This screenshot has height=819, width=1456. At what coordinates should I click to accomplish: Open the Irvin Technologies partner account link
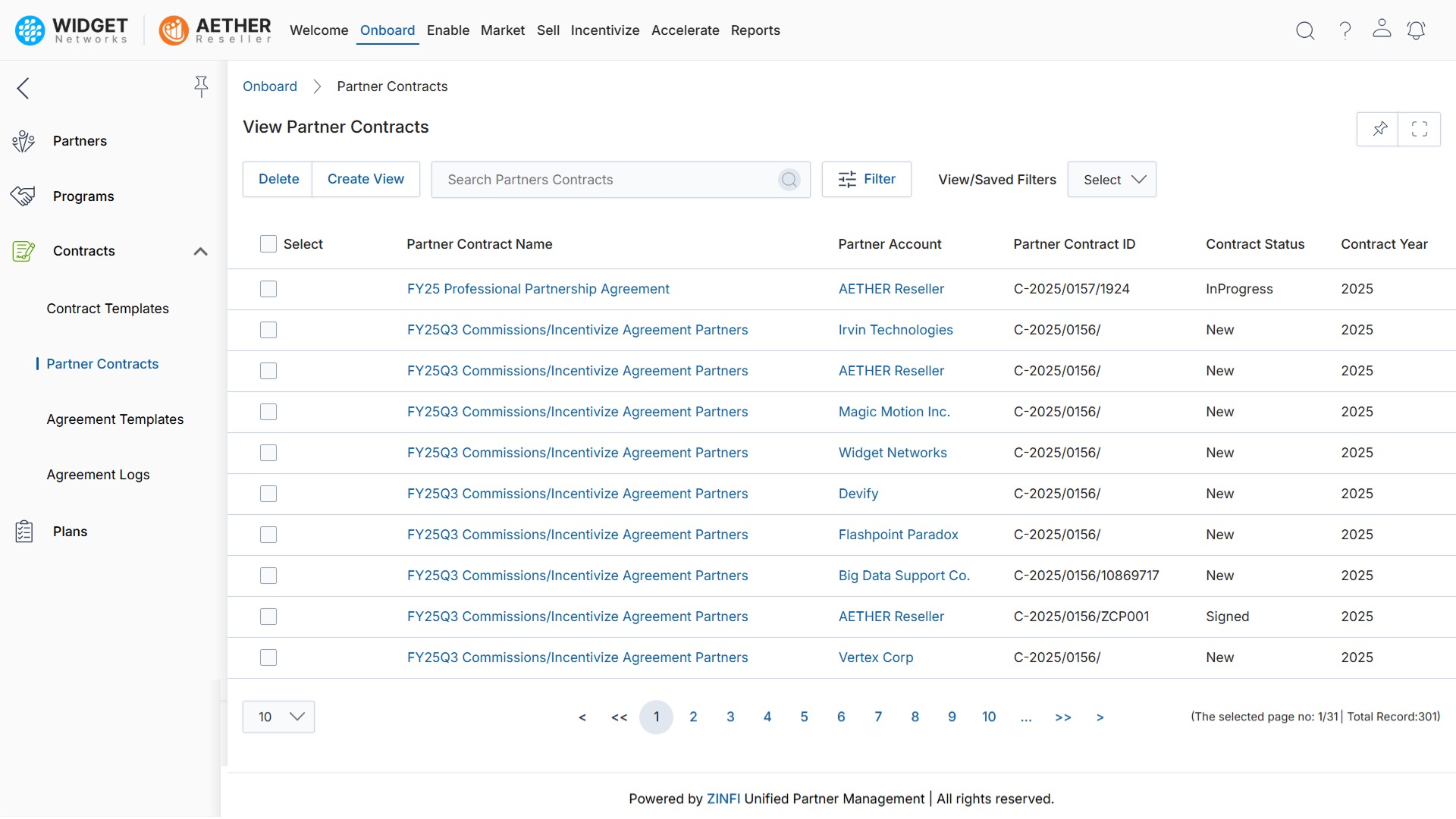pyautogui.click(x=895, y=330)
